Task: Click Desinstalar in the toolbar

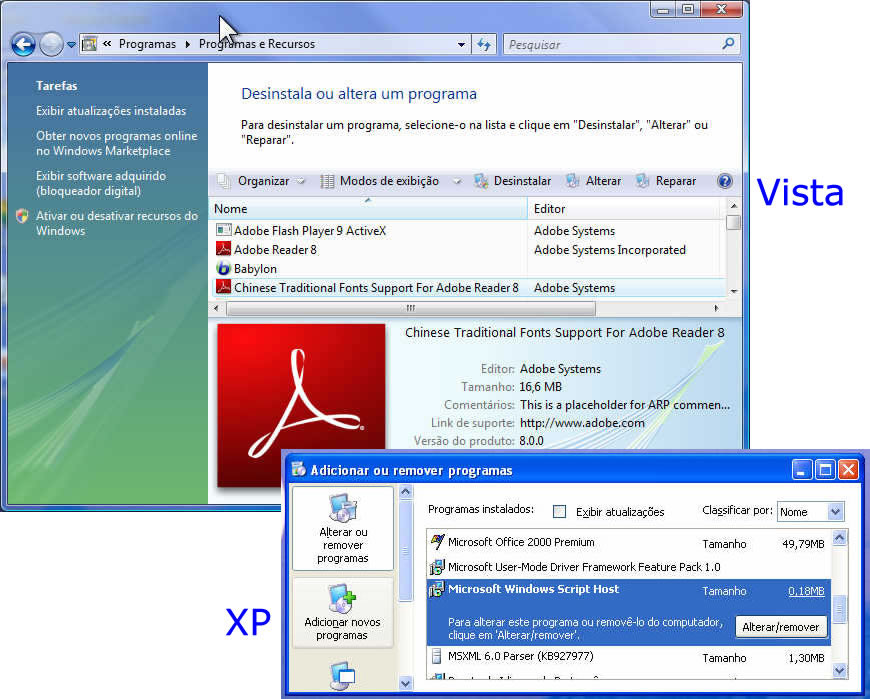Action: [512, 181]
